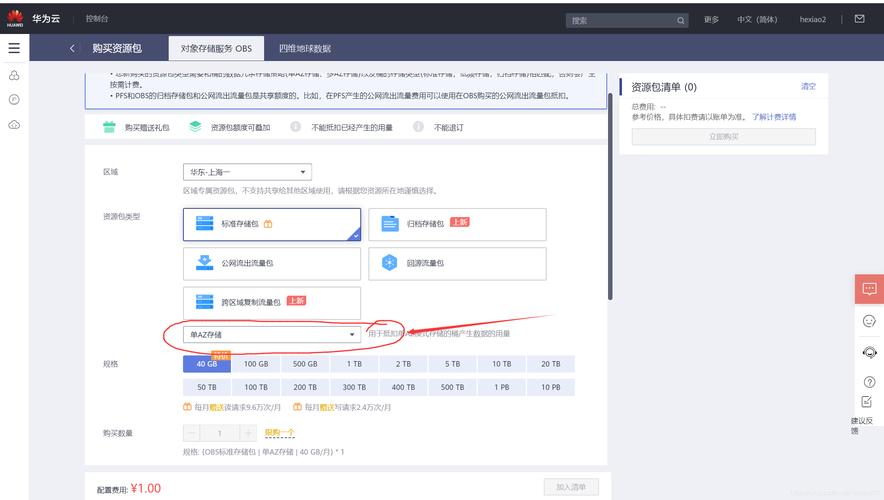
Task: Open the hexiao2 account menu
Action: (812, 20)
